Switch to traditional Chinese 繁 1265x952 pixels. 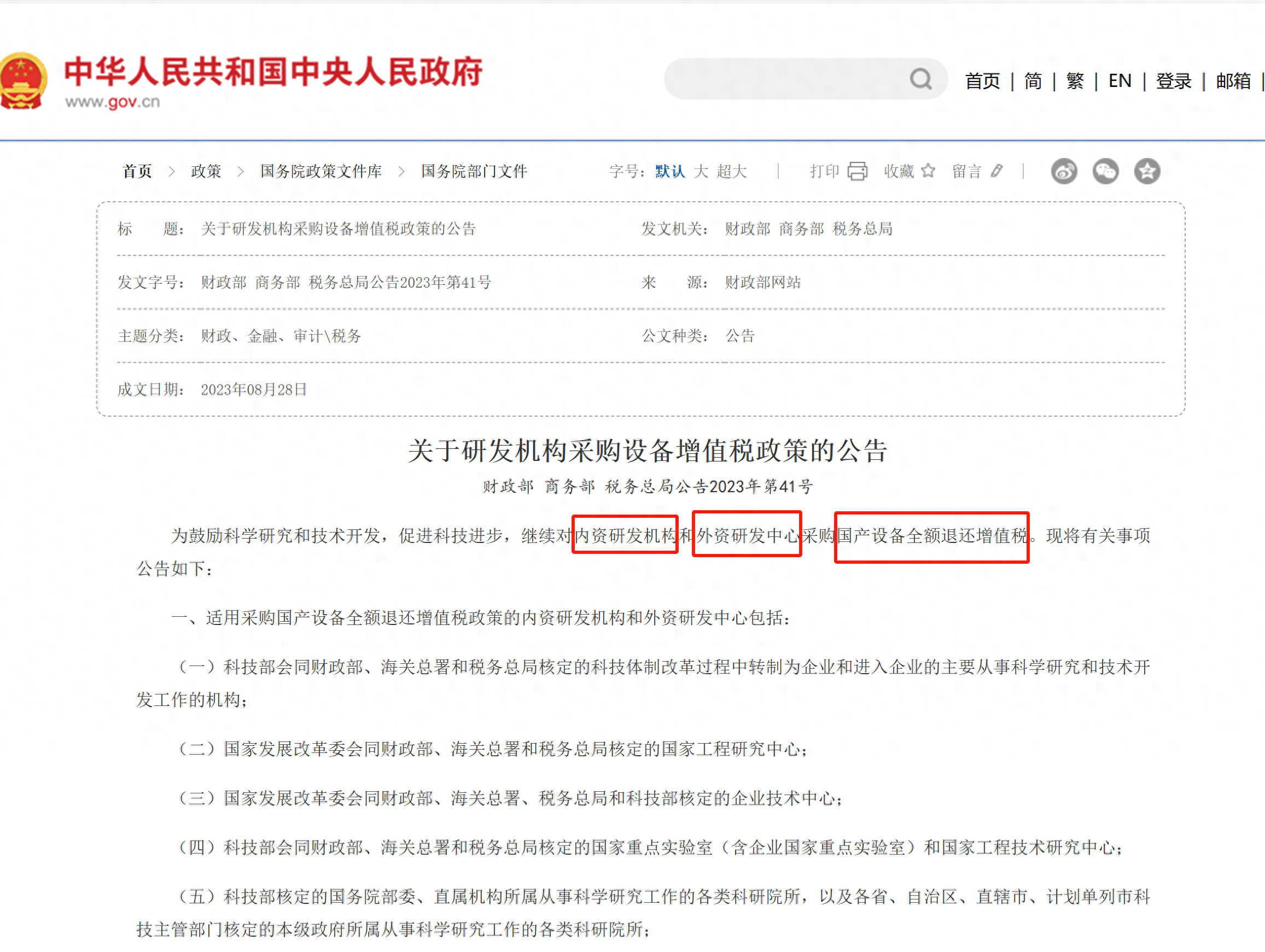[1075, 80]
